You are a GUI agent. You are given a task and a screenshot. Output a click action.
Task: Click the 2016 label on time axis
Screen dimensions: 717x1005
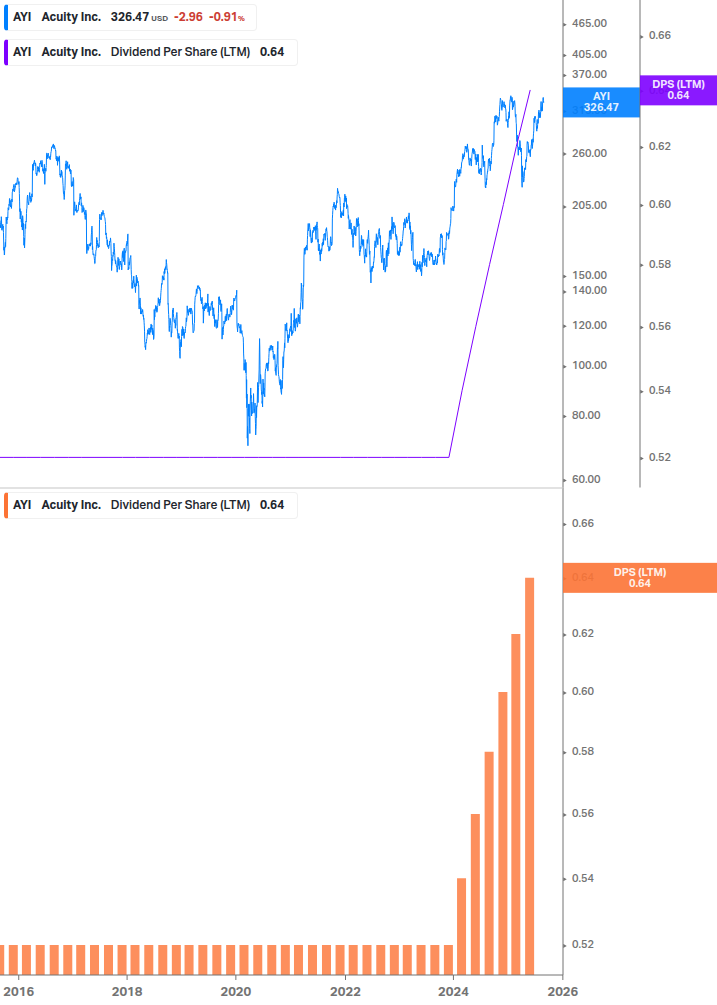pos(18,992)
